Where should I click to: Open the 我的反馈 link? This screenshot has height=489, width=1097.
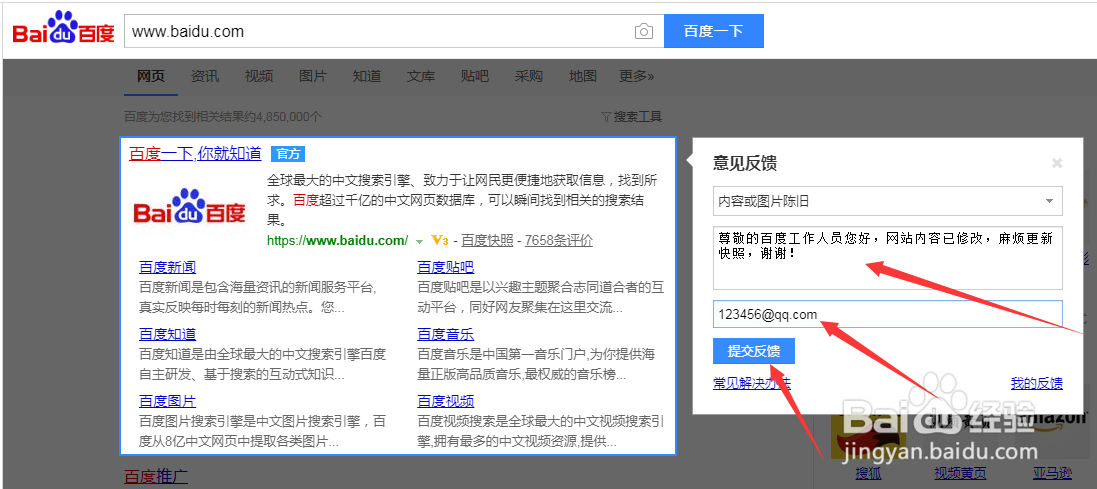[x=1037, y=383]
